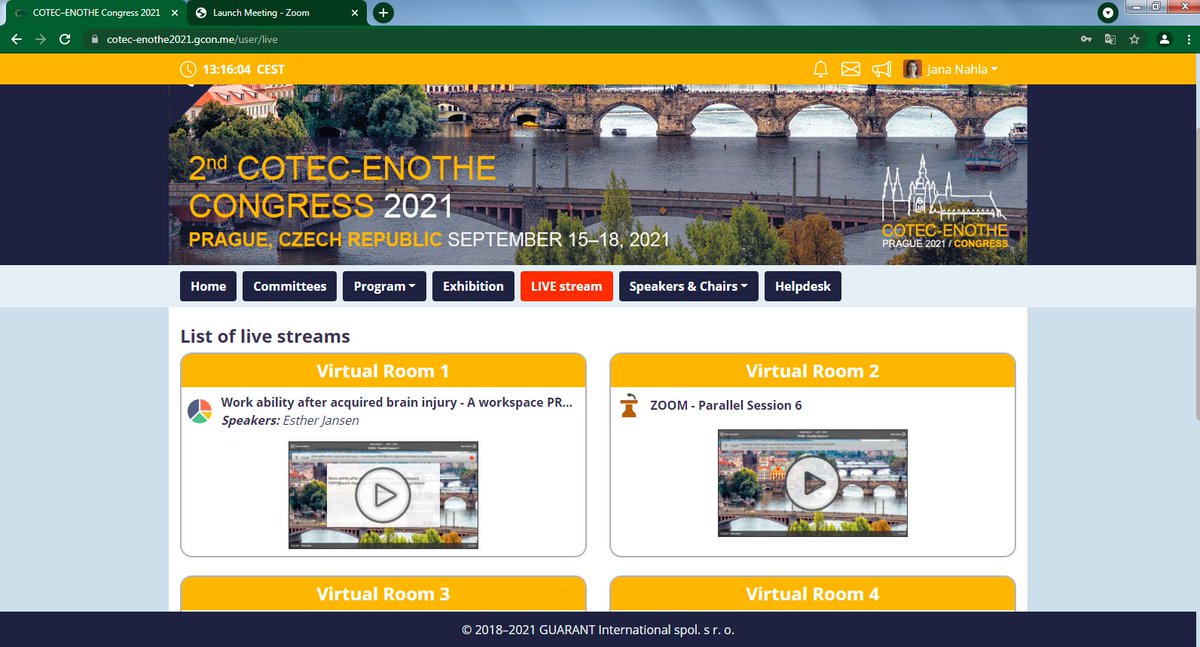Viewport: 1200px width, 647px height.
Task: Select the LIVE stream button
Action: [x=566, y=286]
